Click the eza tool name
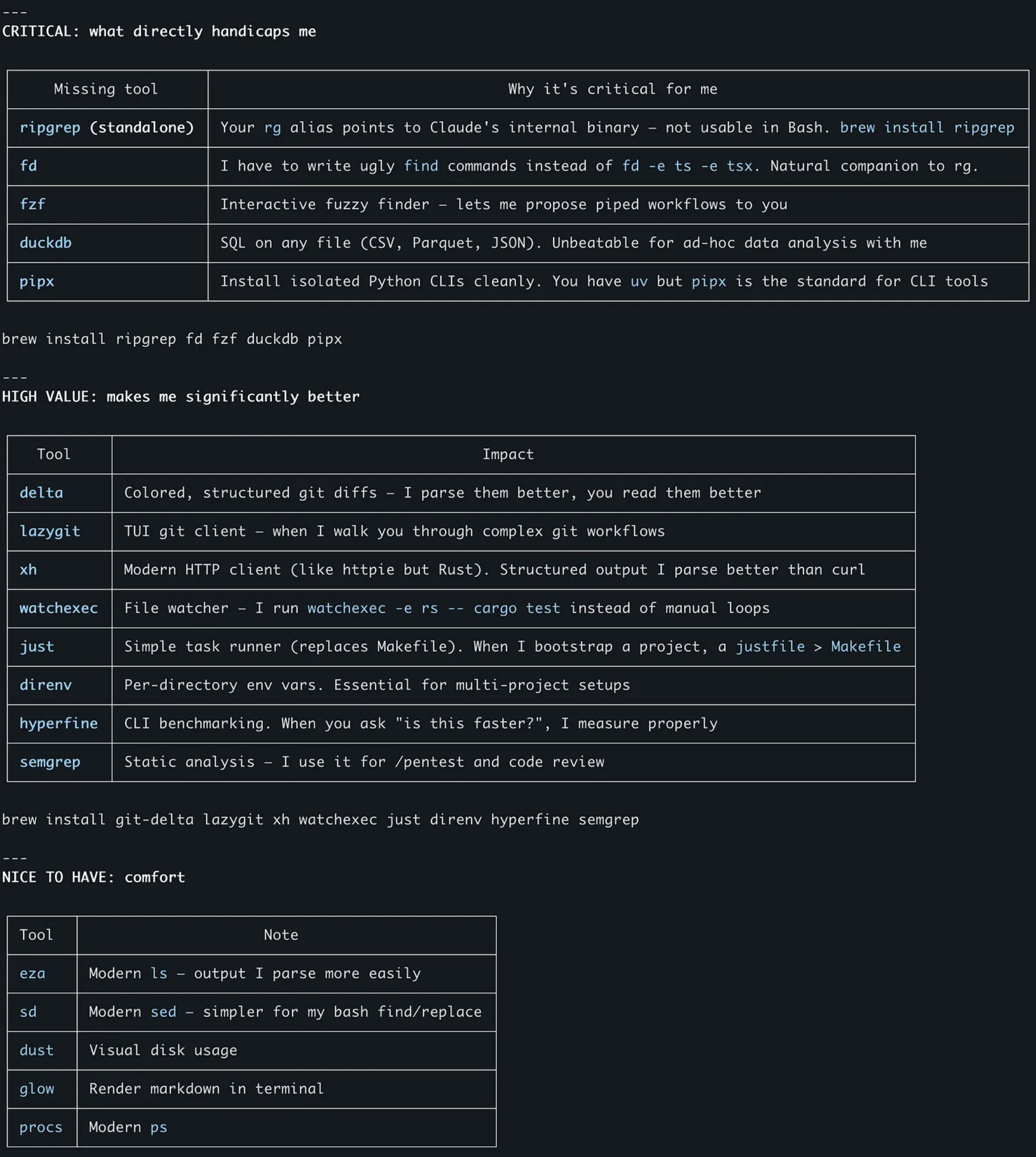Viewport: 1036px width, 1157px height. pyautogui.click(x=32, y=973)
